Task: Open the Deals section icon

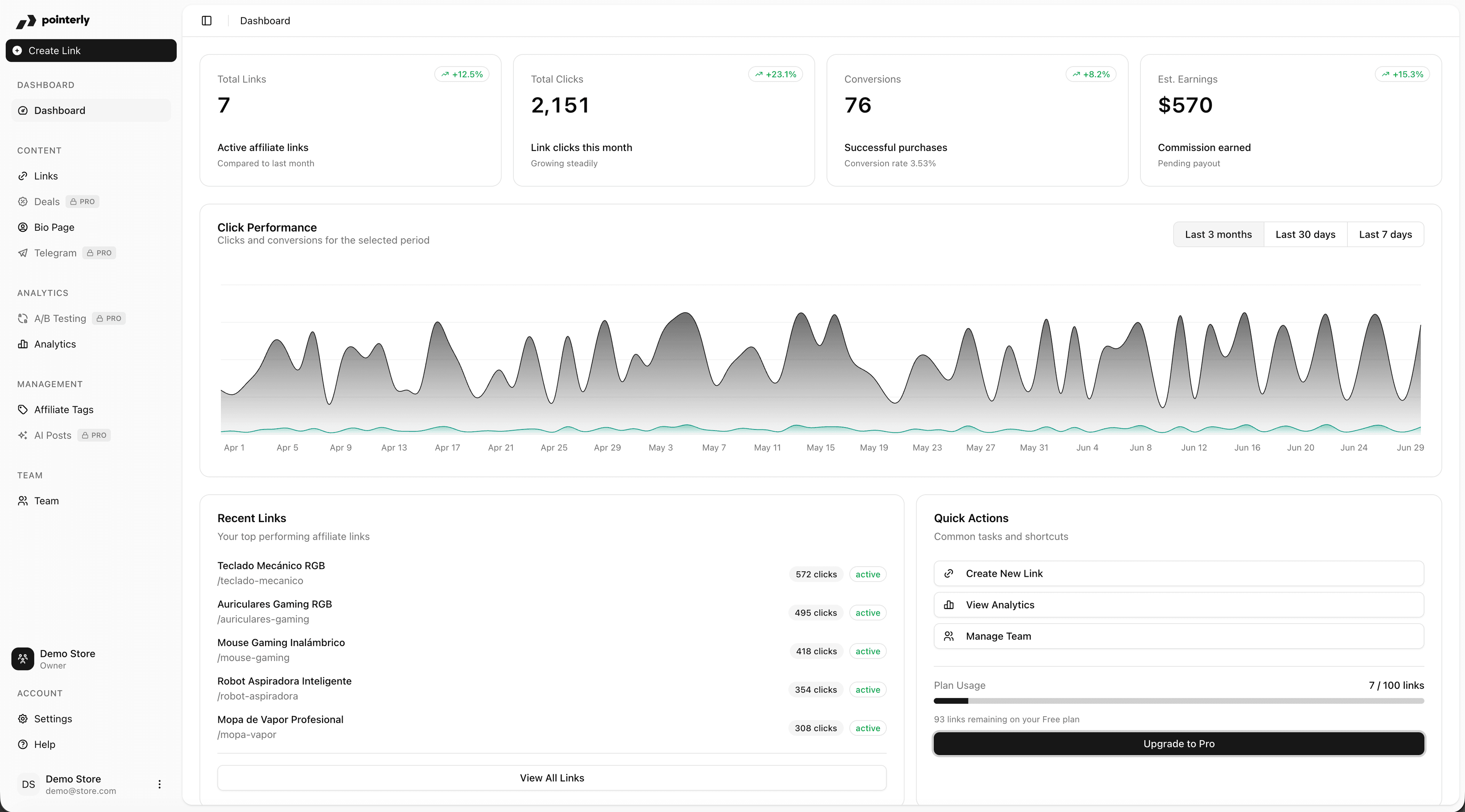Action: (x=23, y=201)
